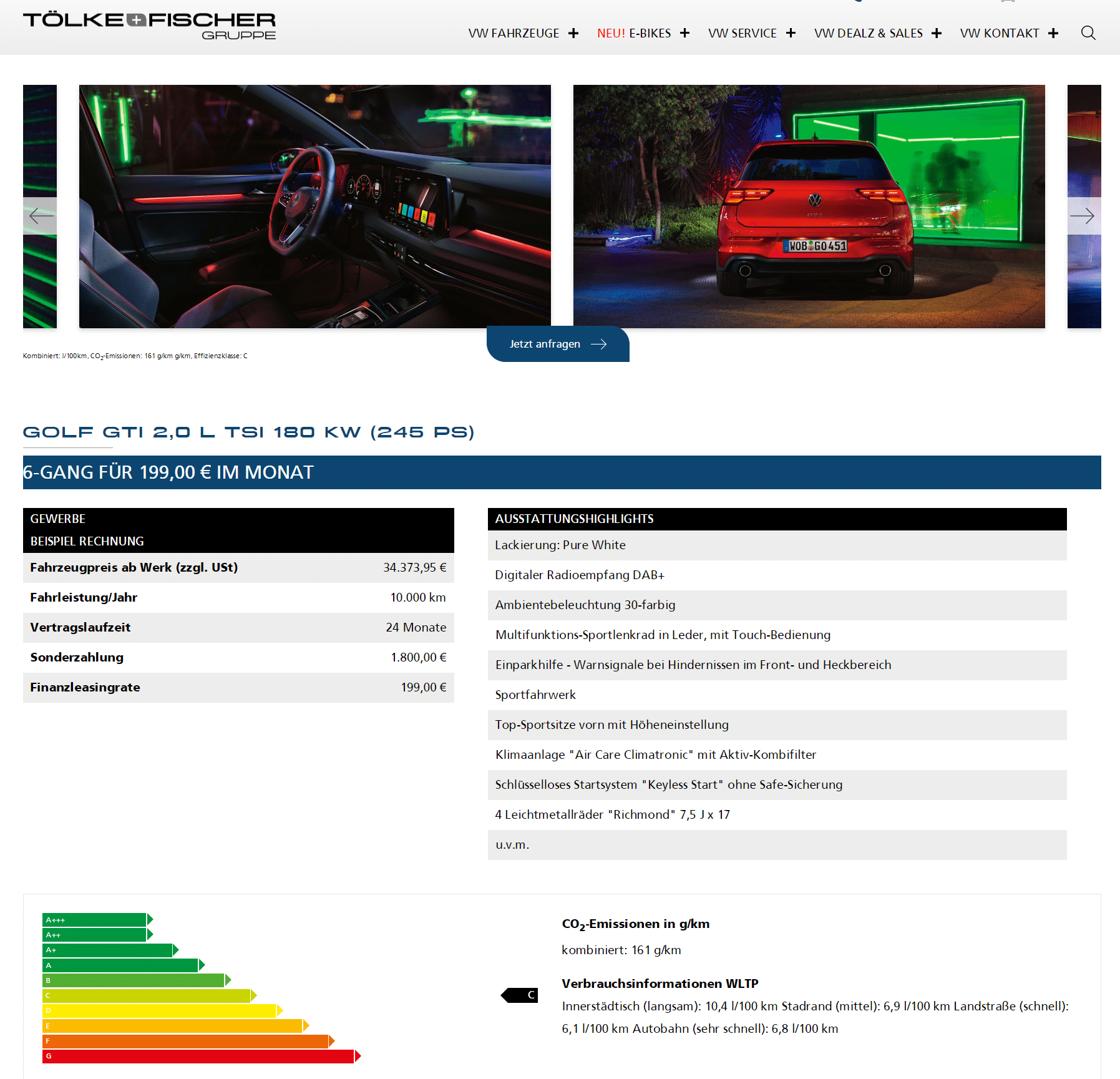Viewport: 1120px width, 1079px height.
Task: Advance carousel with the right arrow
Action: (1084, 216)
